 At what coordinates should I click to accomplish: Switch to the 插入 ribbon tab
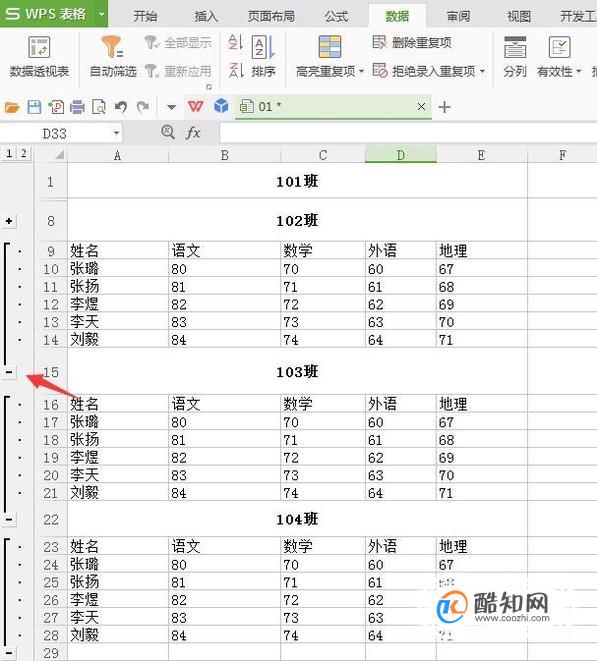pos(206,16)
